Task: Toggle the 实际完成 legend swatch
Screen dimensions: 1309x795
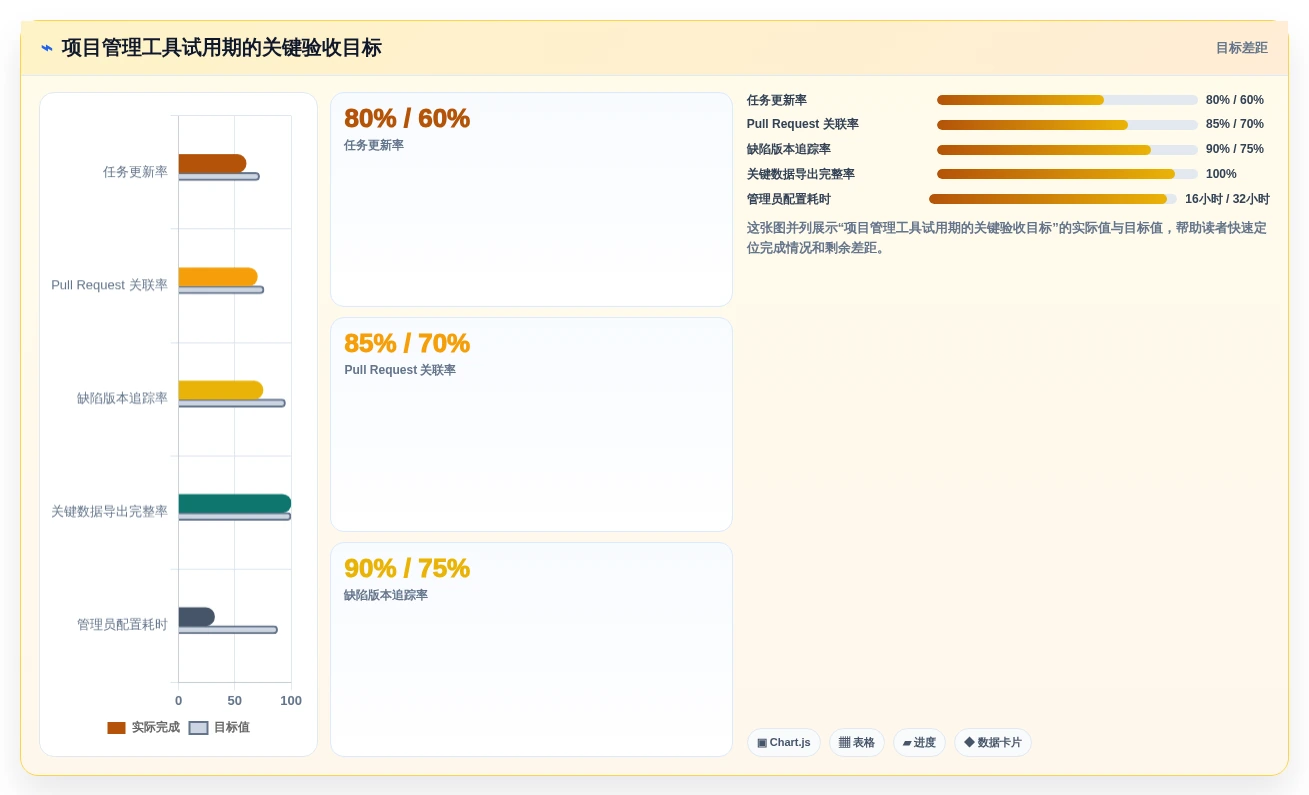Action: [117, 728]
